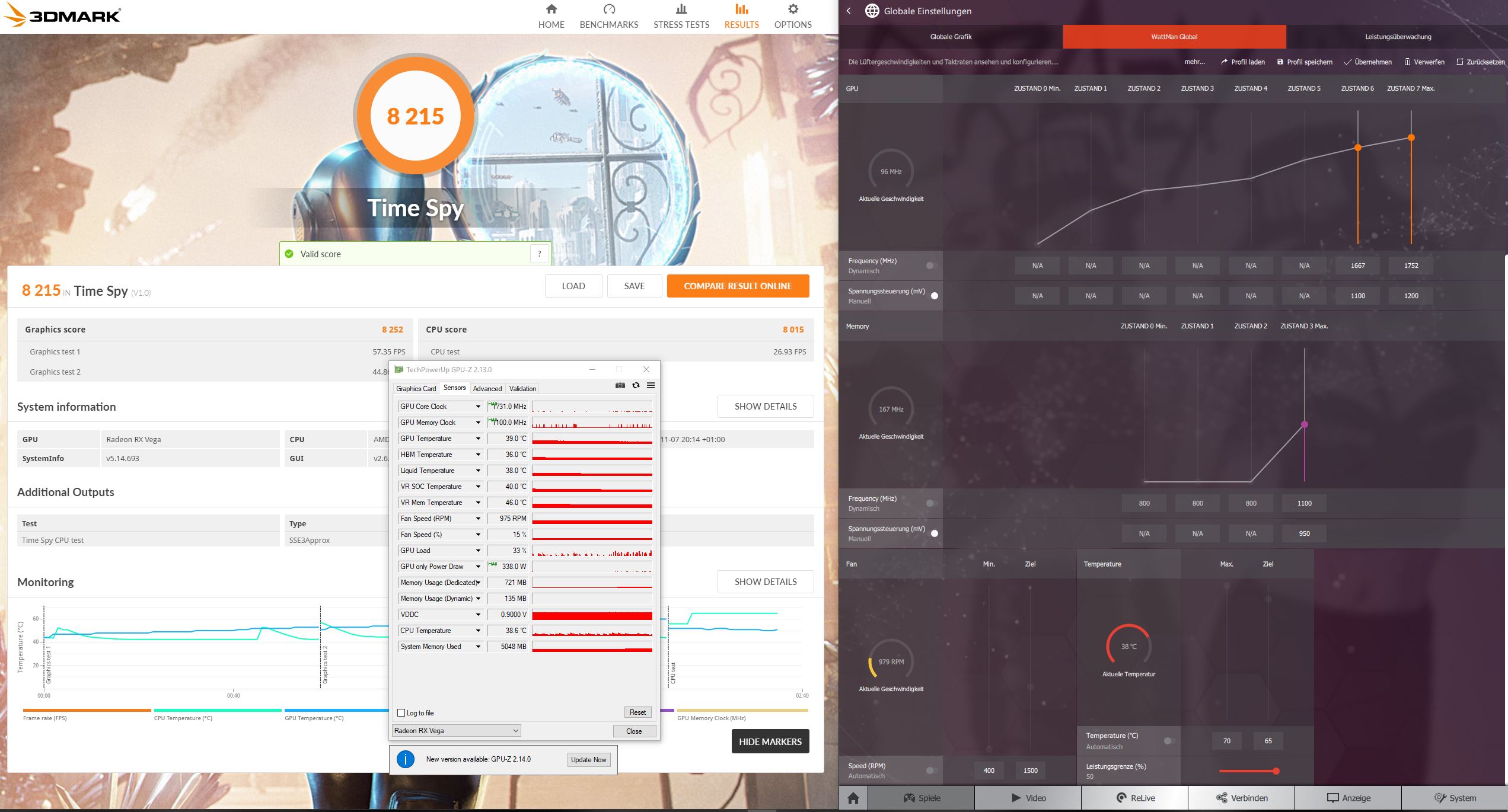Click the back arrow in Globale Einstellungen

(849, 11)
